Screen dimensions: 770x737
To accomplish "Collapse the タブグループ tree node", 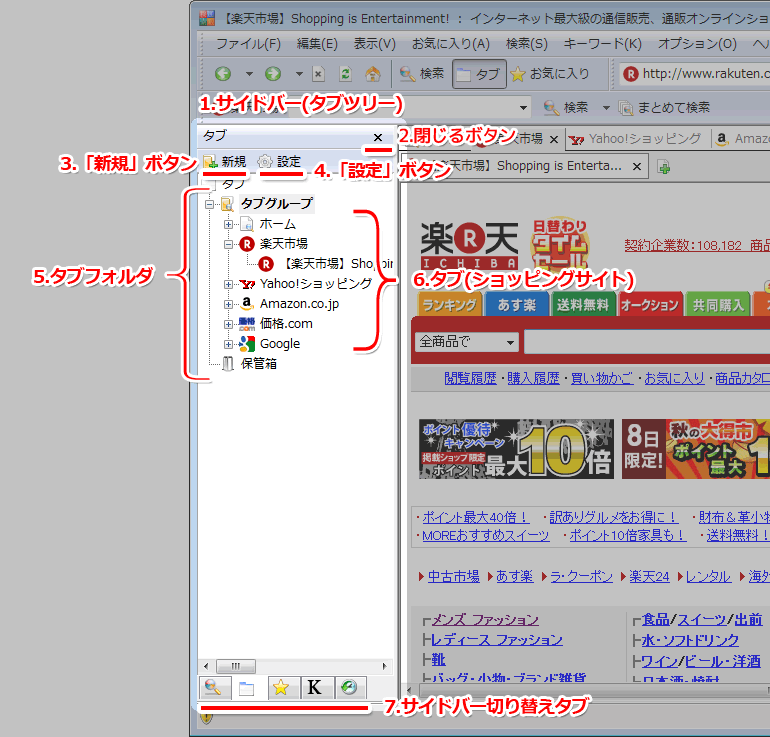I will 210,204.
